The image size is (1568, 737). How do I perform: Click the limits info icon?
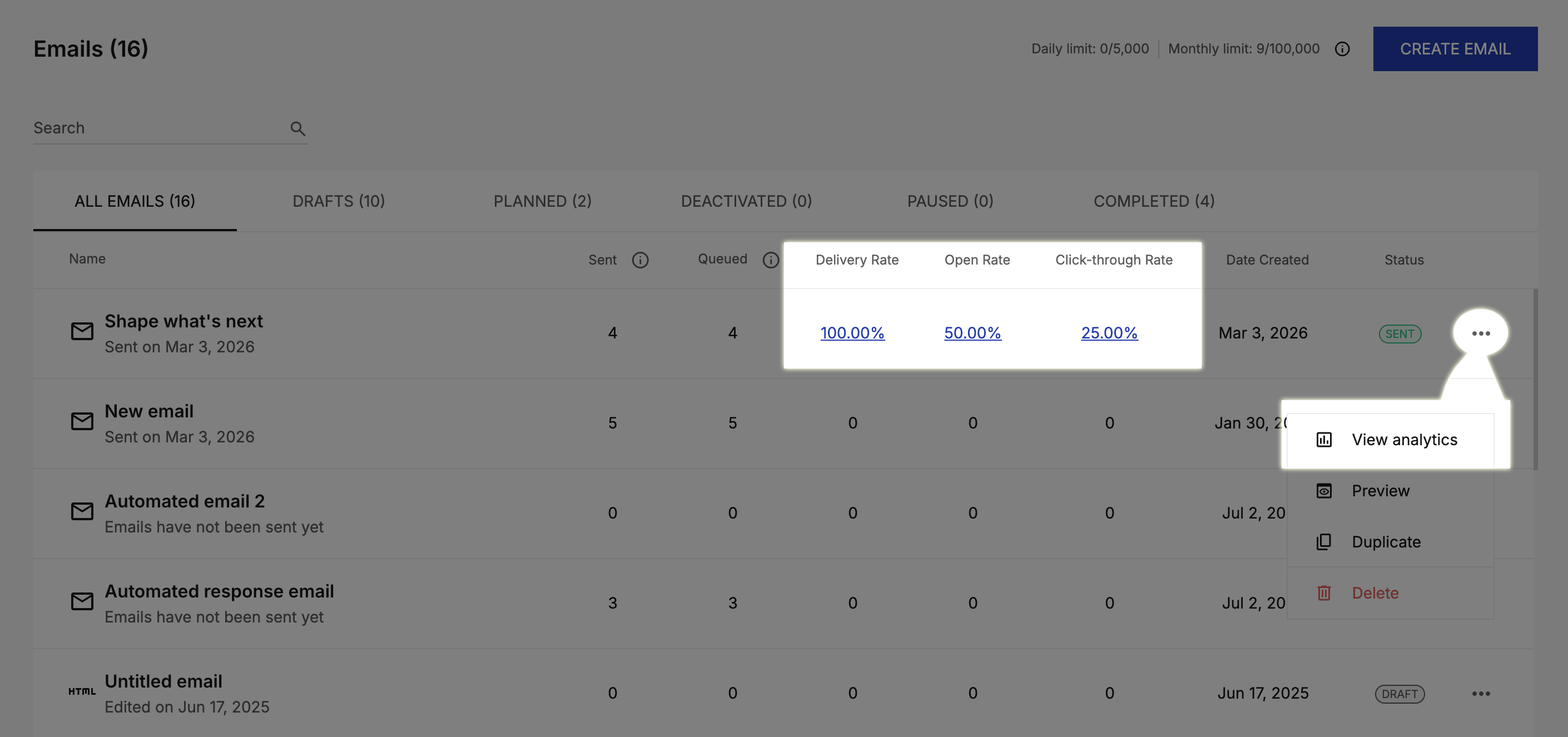click(x=1342, y=49)
